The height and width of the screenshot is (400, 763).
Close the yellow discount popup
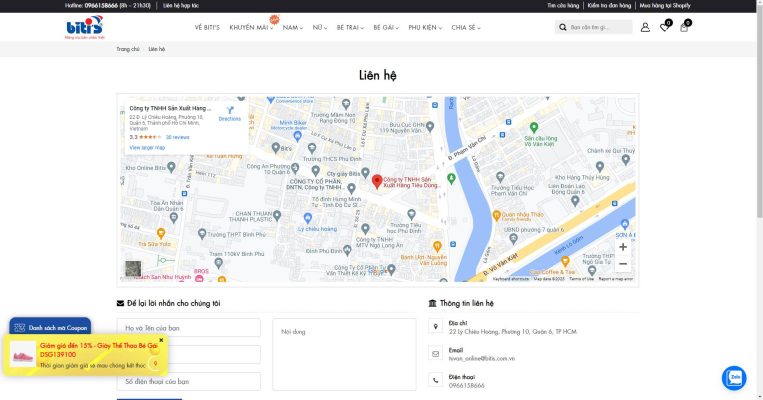point(161,340)
